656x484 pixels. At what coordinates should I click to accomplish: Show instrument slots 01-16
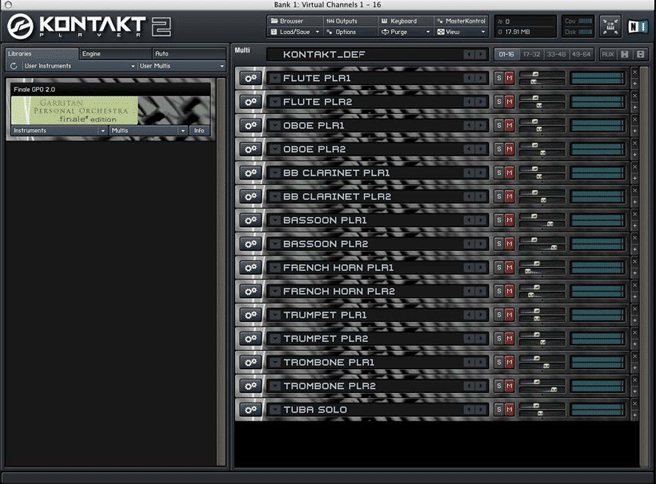pos(506,54)
